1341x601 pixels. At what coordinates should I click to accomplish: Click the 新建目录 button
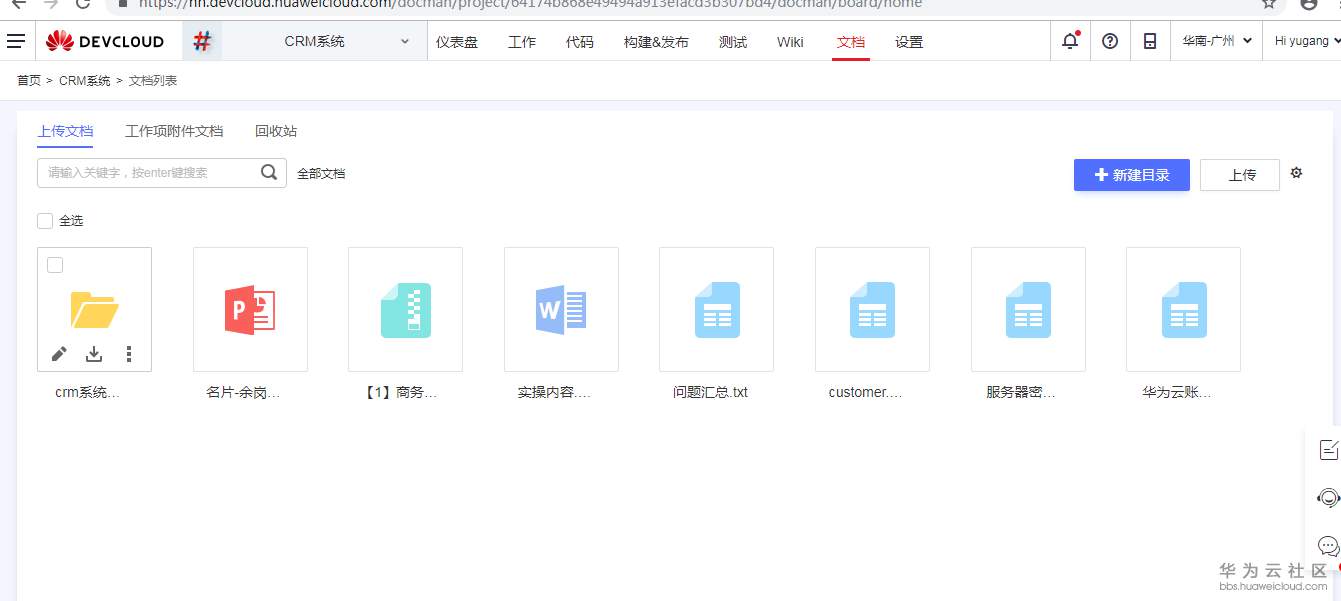click(x=1132, y=175)
